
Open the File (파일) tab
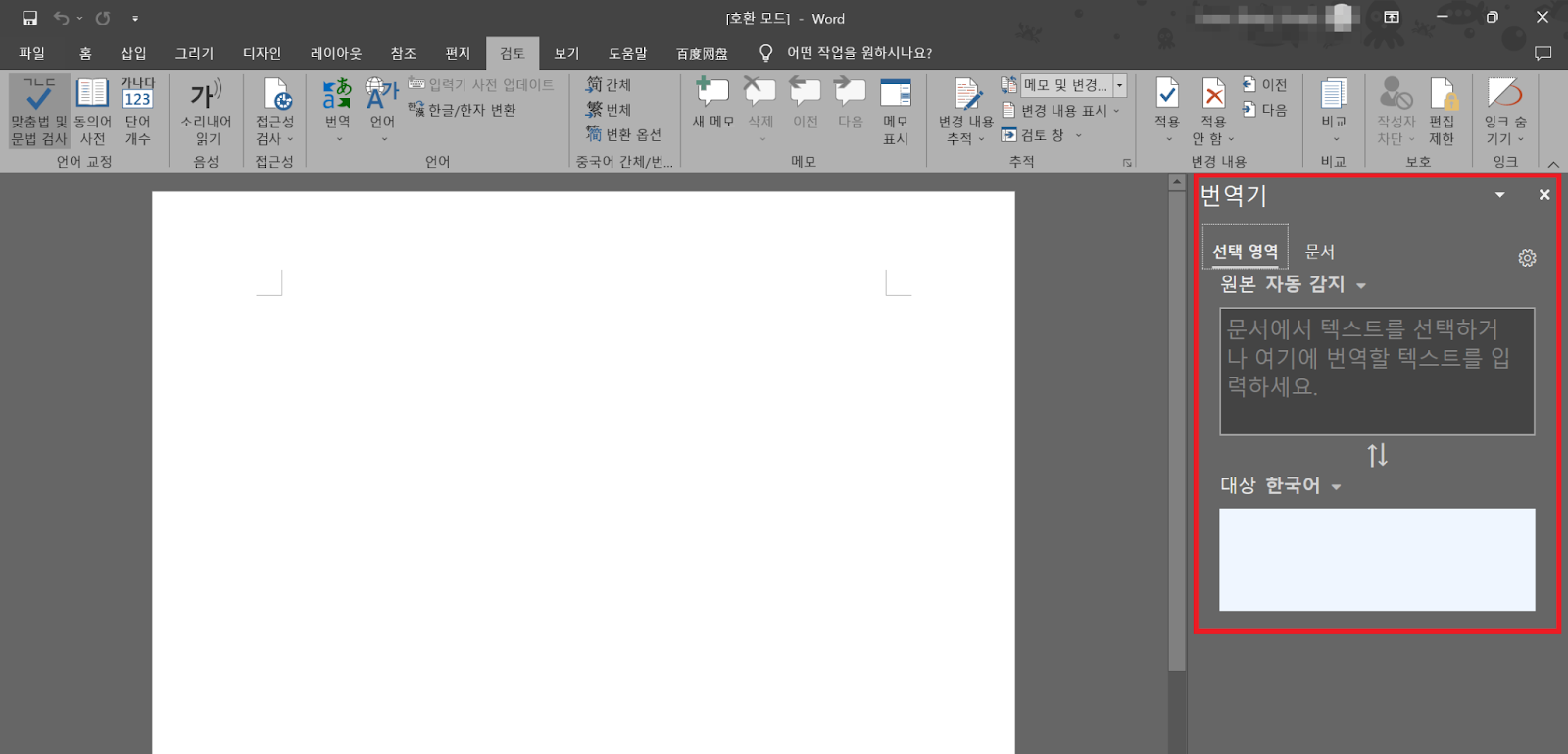[x=32, y=53]
